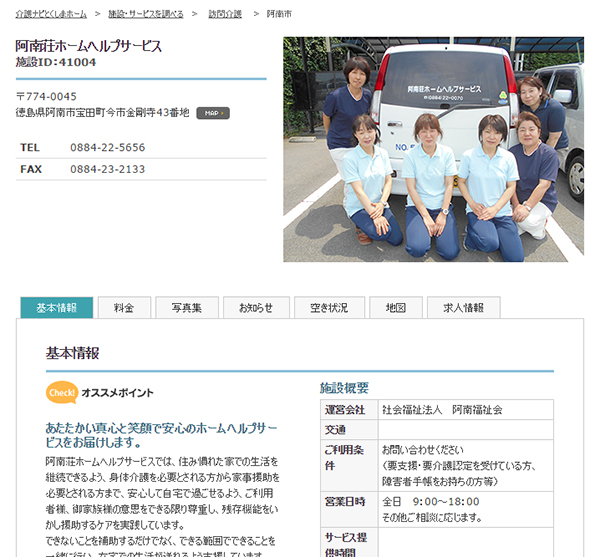This screenshot has width=600, height=557.
Task: Switch to the お知らせ tab
Action: [256, 308]
